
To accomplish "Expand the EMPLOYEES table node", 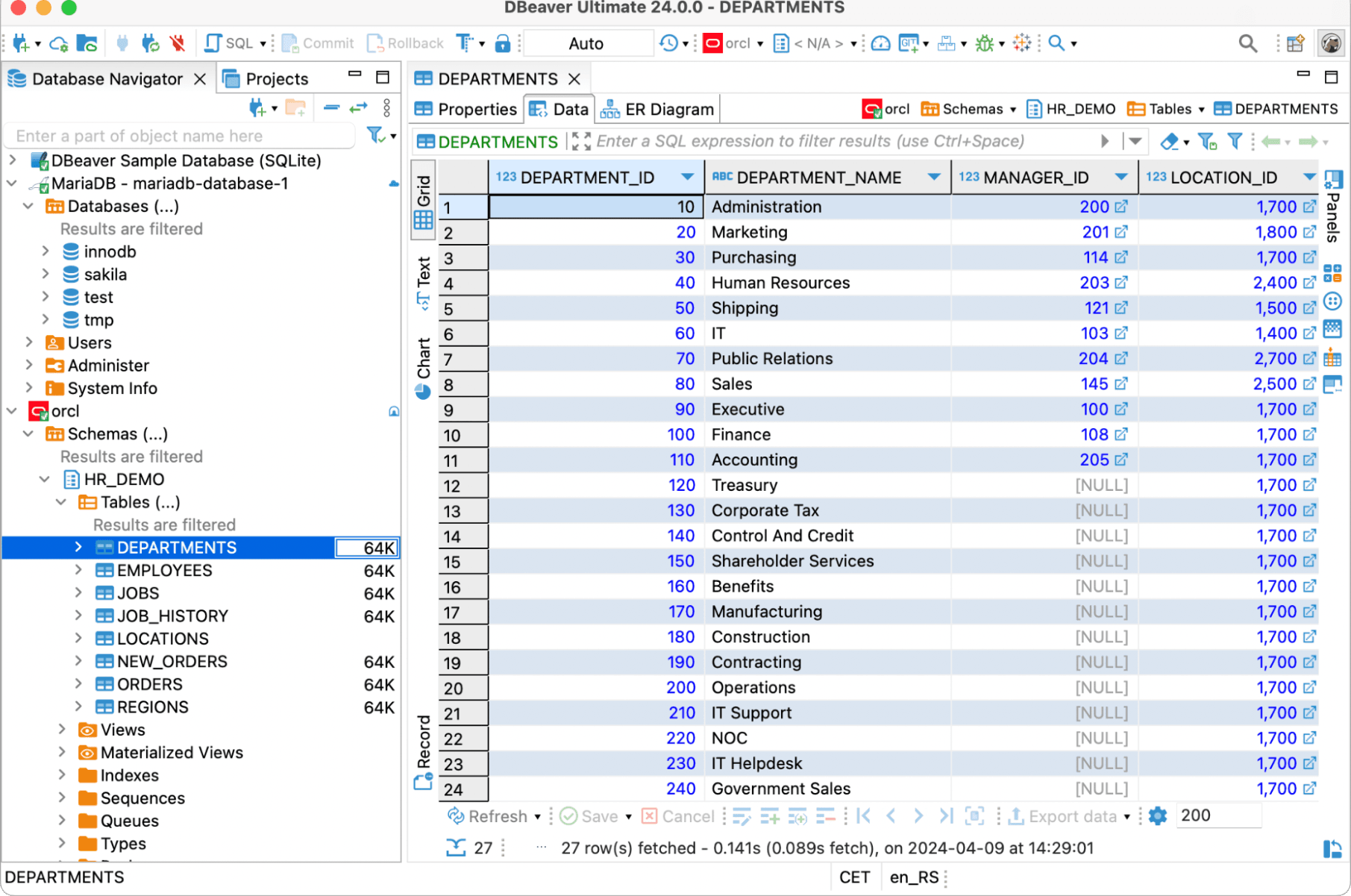I will 78,571.
